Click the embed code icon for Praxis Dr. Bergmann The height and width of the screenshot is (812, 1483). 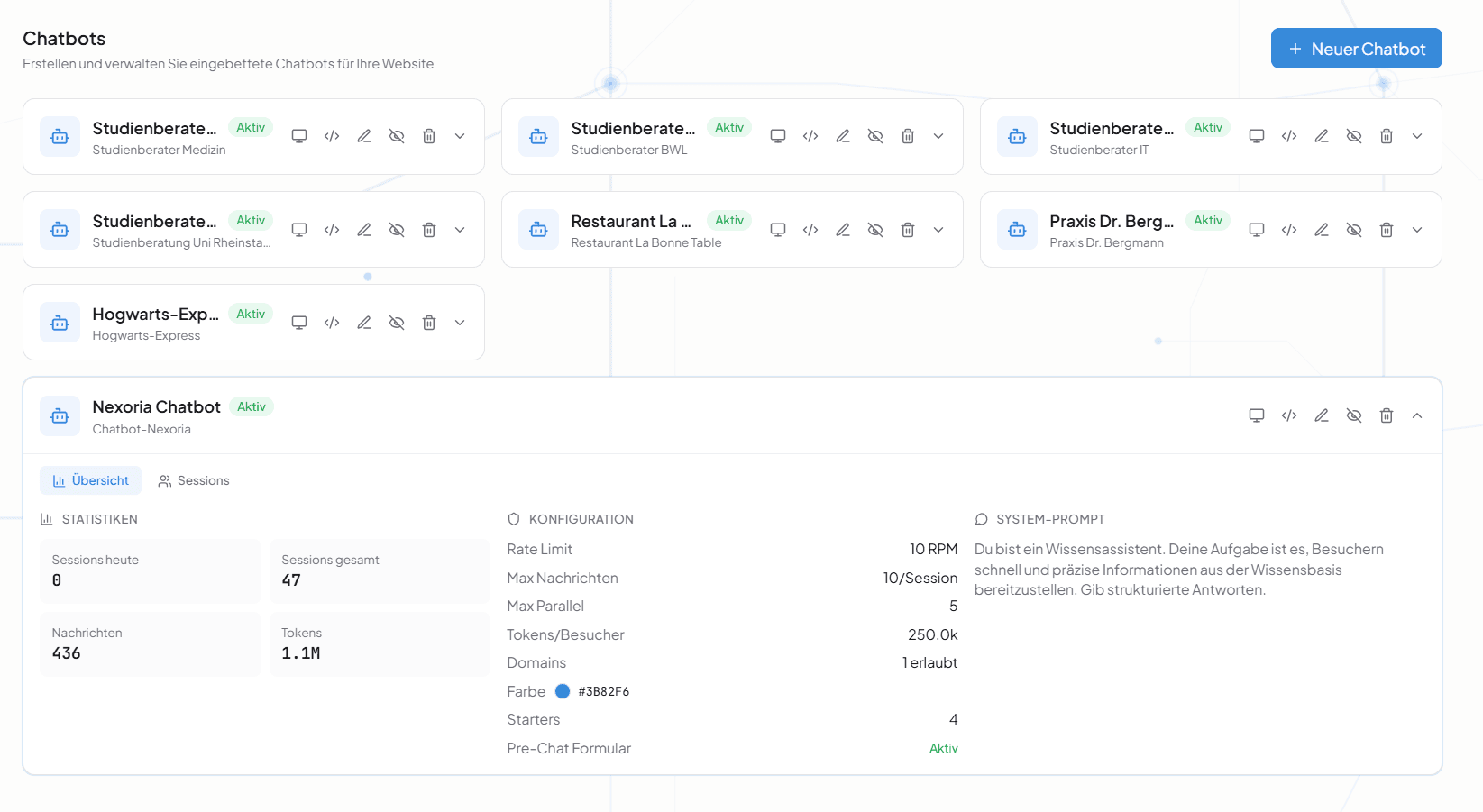coord(1288,229)
